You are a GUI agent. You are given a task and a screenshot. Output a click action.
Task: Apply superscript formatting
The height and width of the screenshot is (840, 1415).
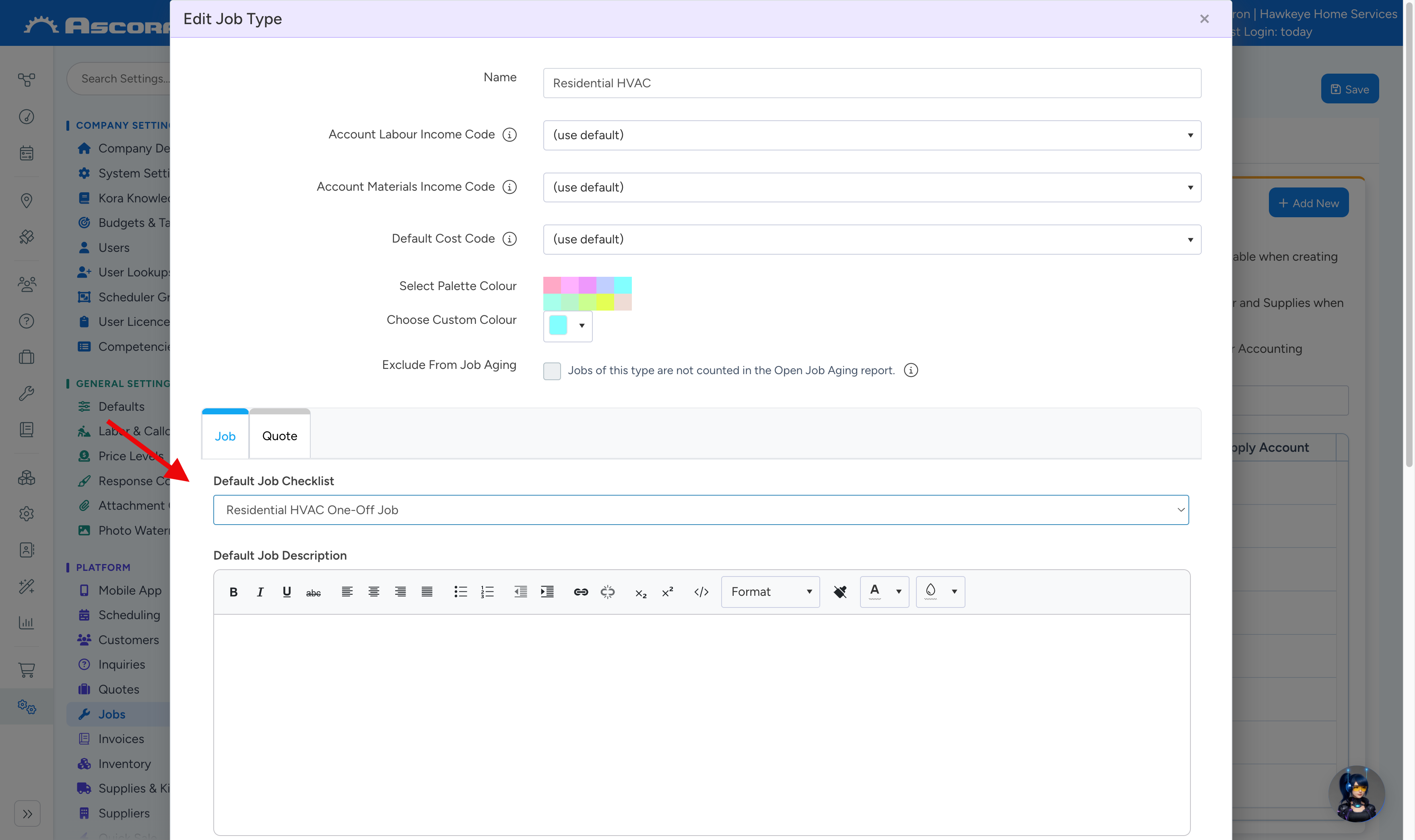(668, 592)
